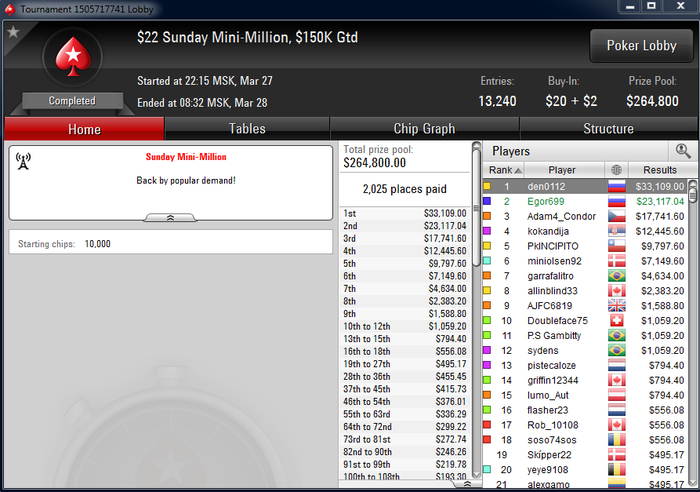Click the globe country column header icon

tap(616, 170)
